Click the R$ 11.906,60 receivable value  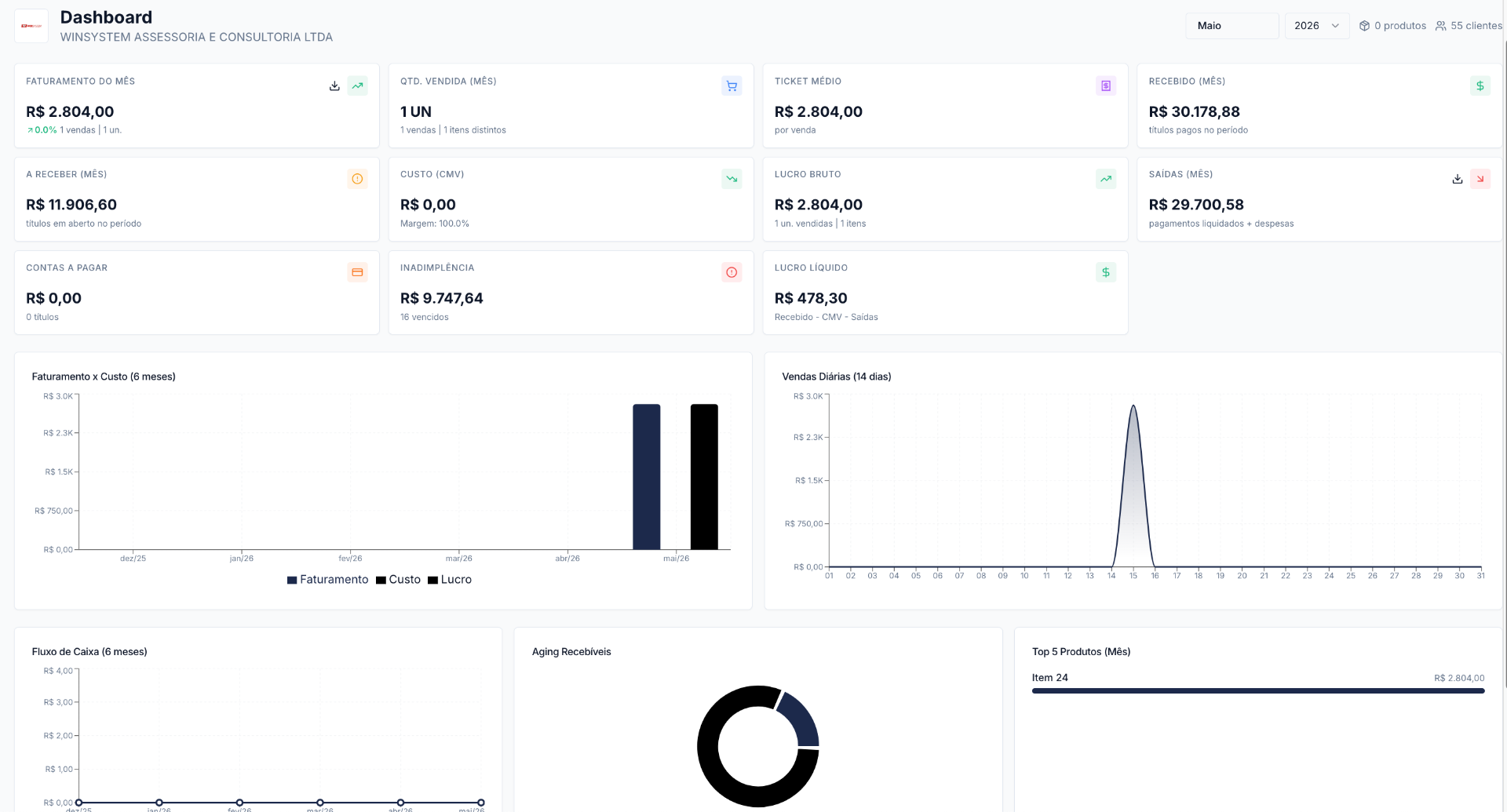71,205
